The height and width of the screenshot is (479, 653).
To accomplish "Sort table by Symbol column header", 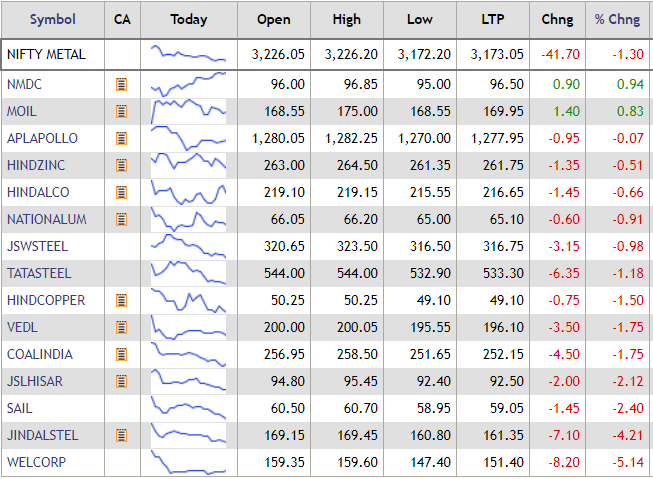I will pyautogui.click(x=51, y=20).
